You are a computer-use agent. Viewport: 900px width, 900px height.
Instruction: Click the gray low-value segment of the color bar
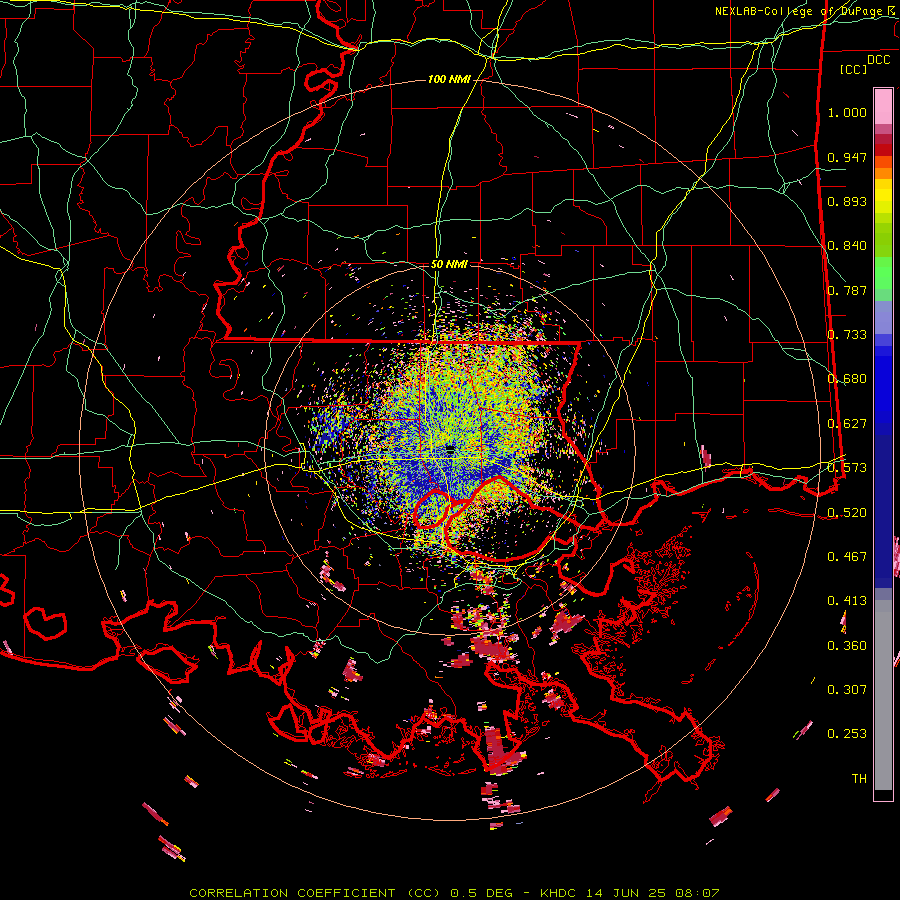pyautogui.click(x=883, y=695)
